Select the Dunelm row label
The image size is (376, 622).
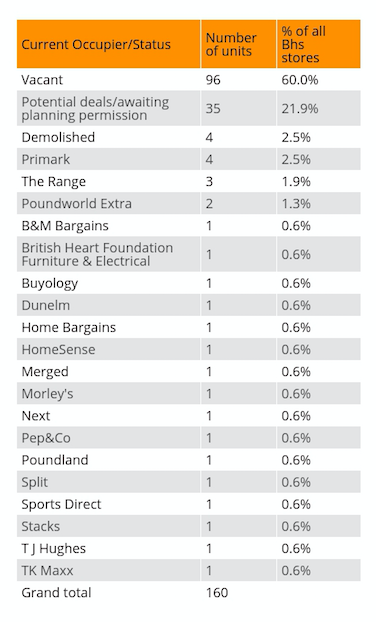(x=46, y=305)
